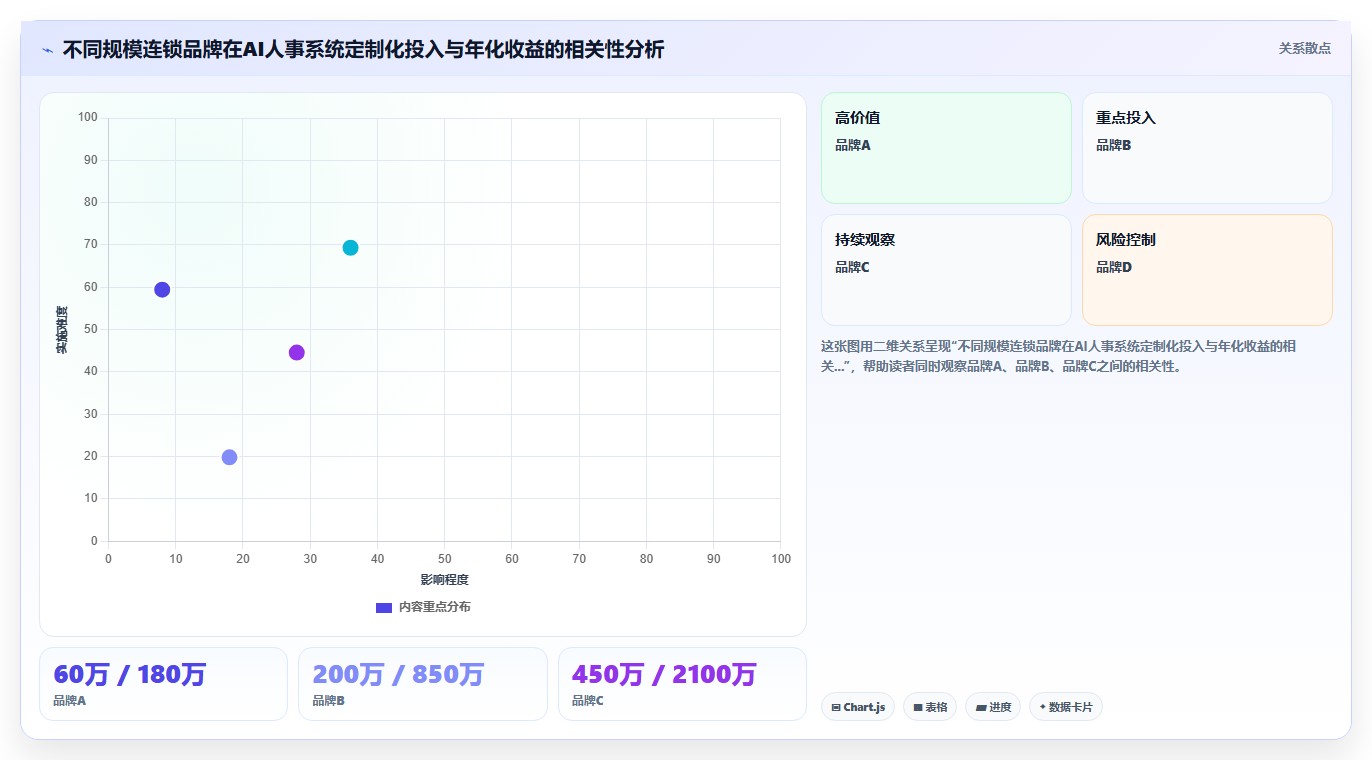Click the lightning icon beside the title

coord(47,50)
